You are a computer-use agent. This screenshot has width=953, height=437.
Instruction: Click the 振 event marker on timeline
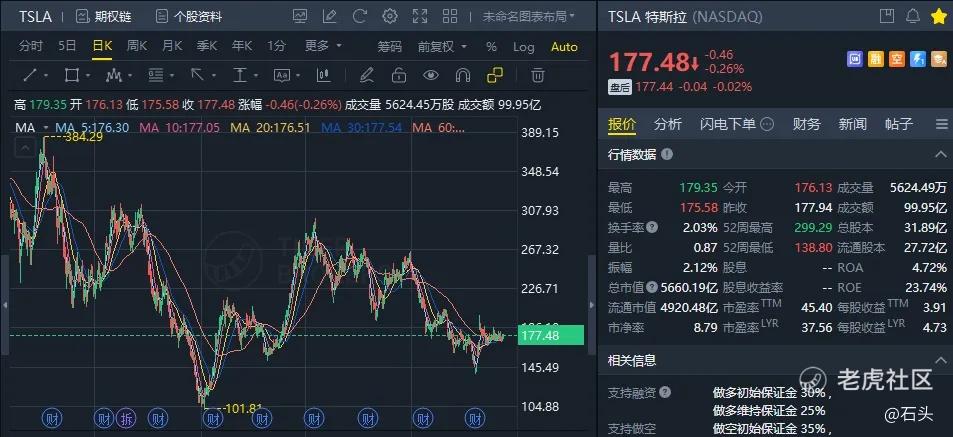click(125, 418)
